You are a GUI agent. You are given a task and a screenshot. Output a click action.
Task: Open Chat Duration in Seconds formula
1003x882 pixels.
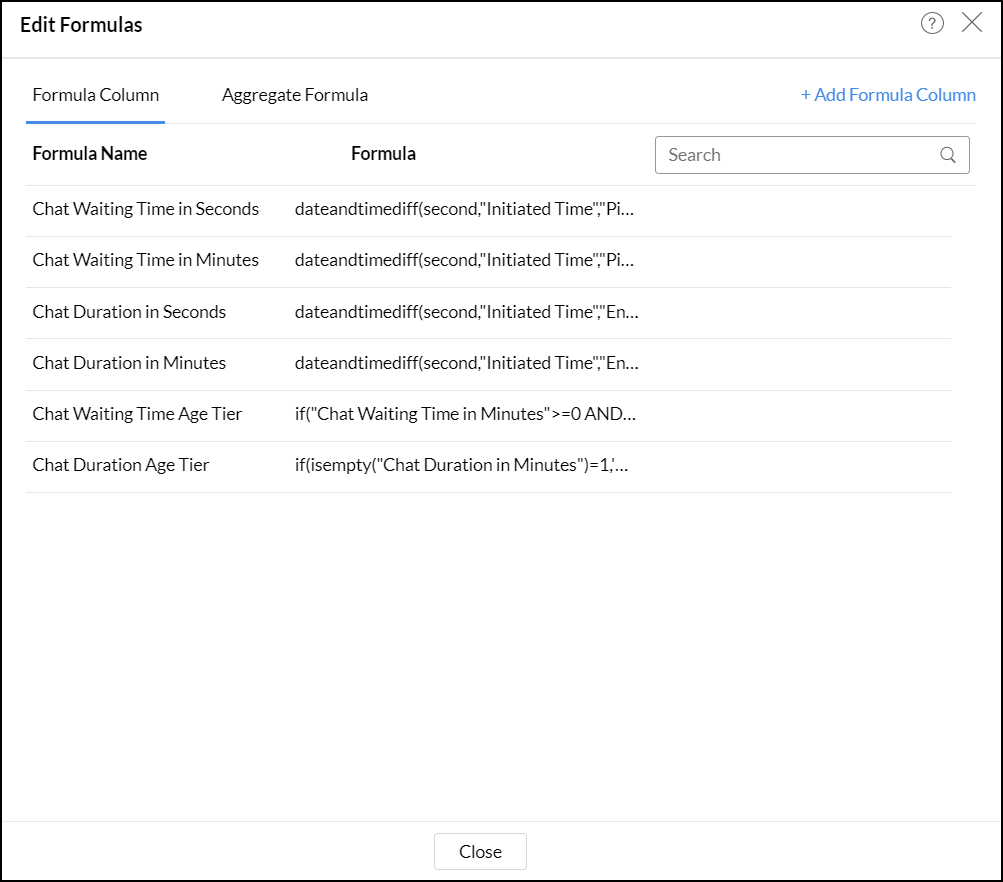point(130,312)
